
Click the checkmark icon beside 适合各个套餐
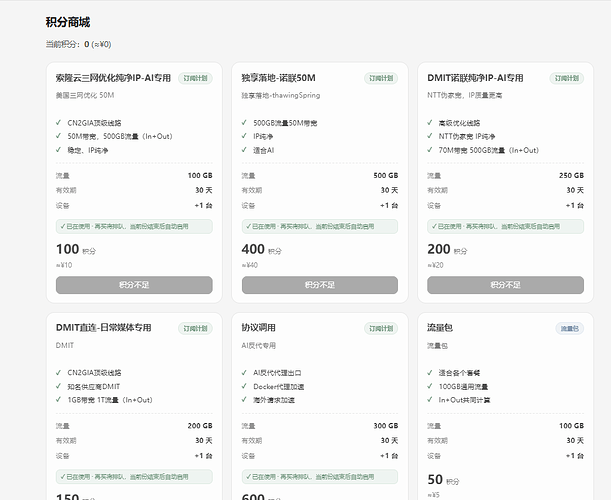click(430, 373)
